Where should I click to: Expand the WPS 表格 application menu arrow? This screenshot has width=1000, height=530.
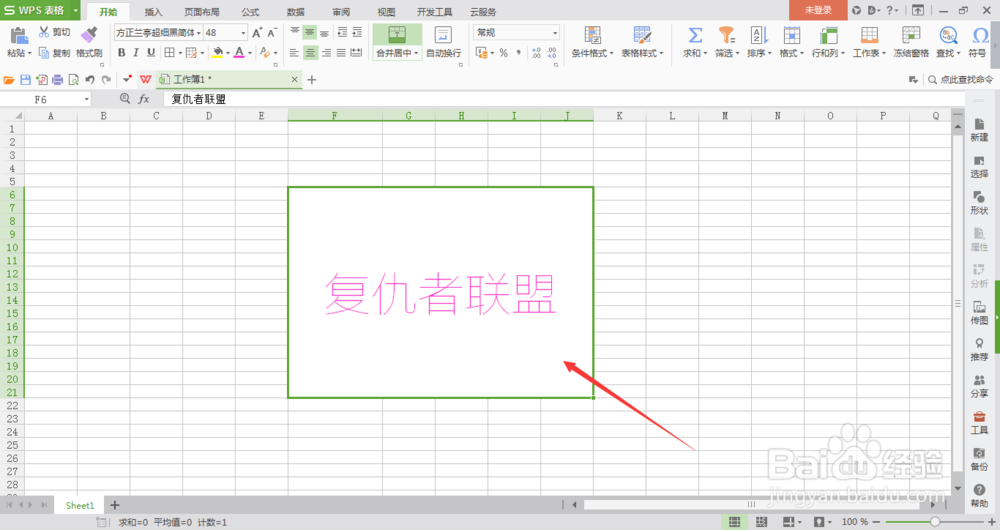pyautogui.click(x=75, y=10)
